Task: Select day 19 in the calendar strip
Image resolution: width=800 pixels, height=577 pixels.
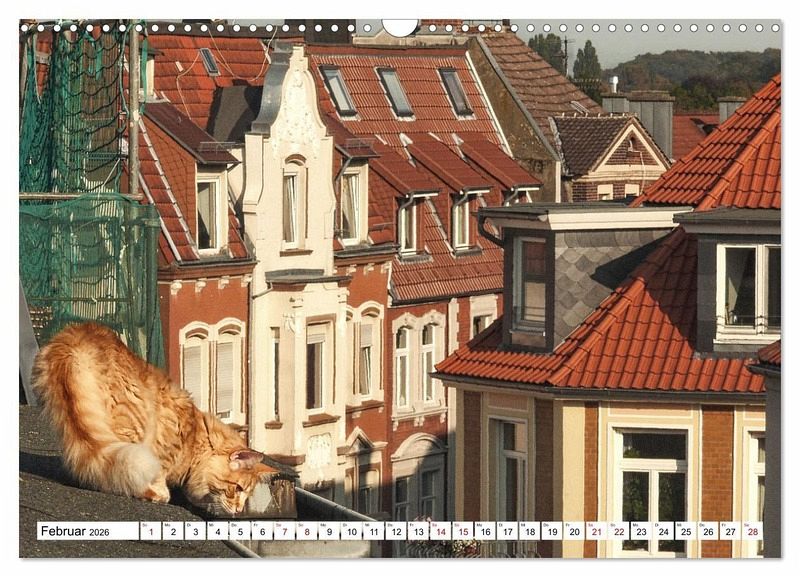Action: (552, 531)
